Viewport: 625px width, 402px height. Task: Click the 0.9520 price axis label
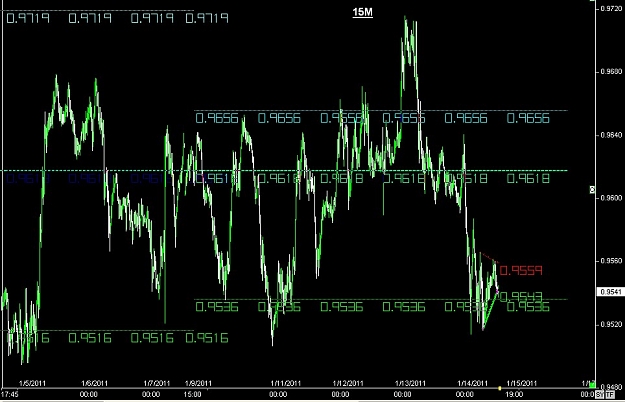(612, 324)
